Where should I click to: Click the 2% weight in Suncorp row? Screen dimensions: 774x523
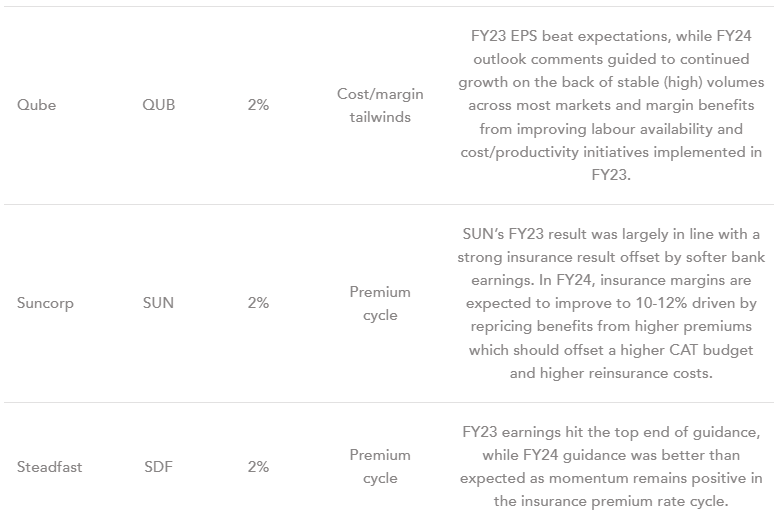pyautogui.click(x=258, y=303)
